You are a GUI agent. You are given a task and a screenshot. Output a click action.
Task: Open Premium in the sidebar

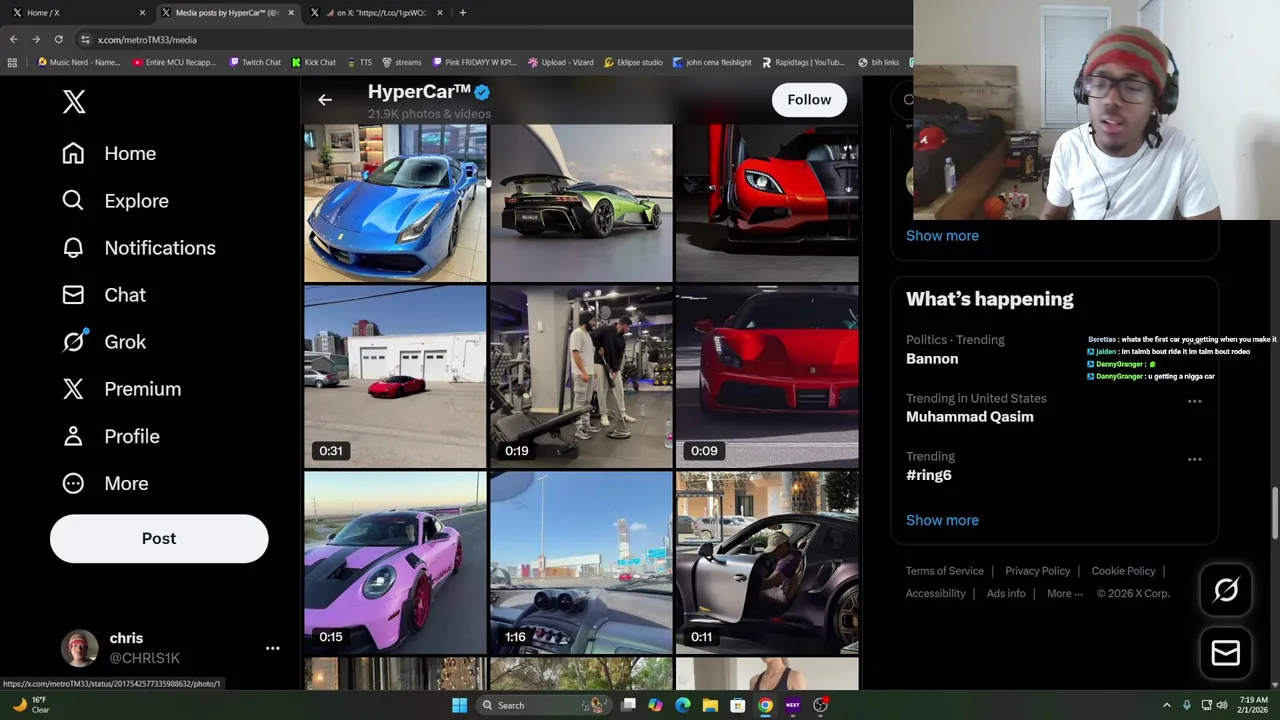click(122, 389)
